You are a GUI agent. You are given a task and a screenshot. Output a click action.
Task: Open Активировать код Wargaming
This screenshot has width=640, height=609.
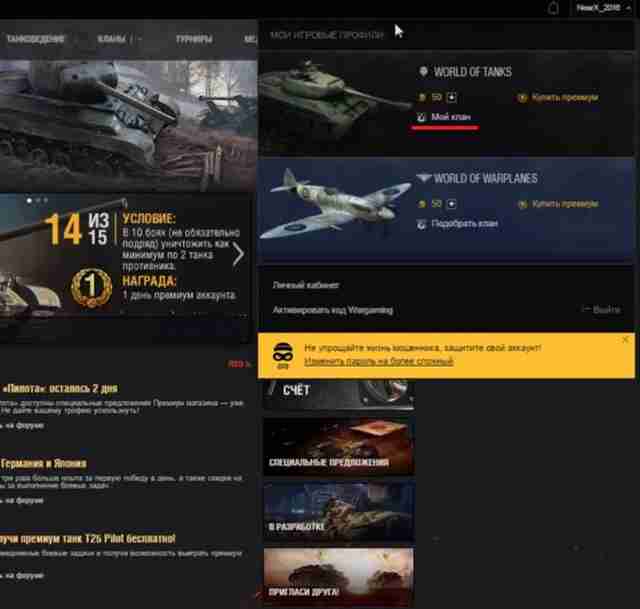pyautogui.click(x=333, y=310)
